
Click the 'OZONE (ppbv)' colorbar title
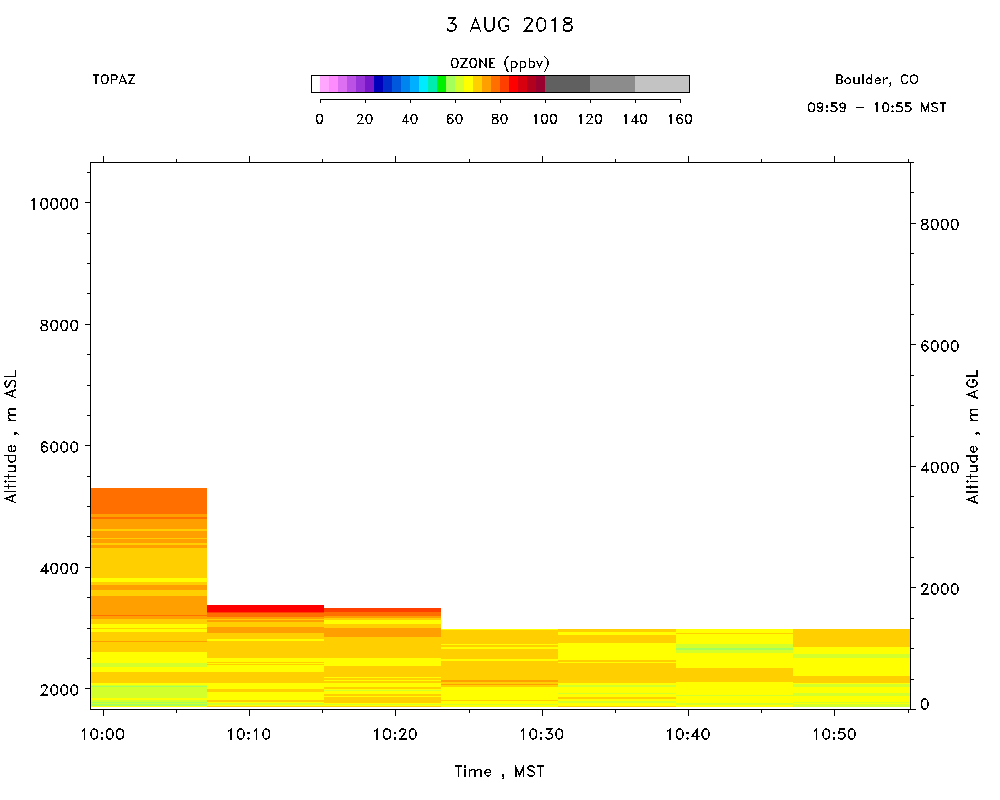point(499,63)
